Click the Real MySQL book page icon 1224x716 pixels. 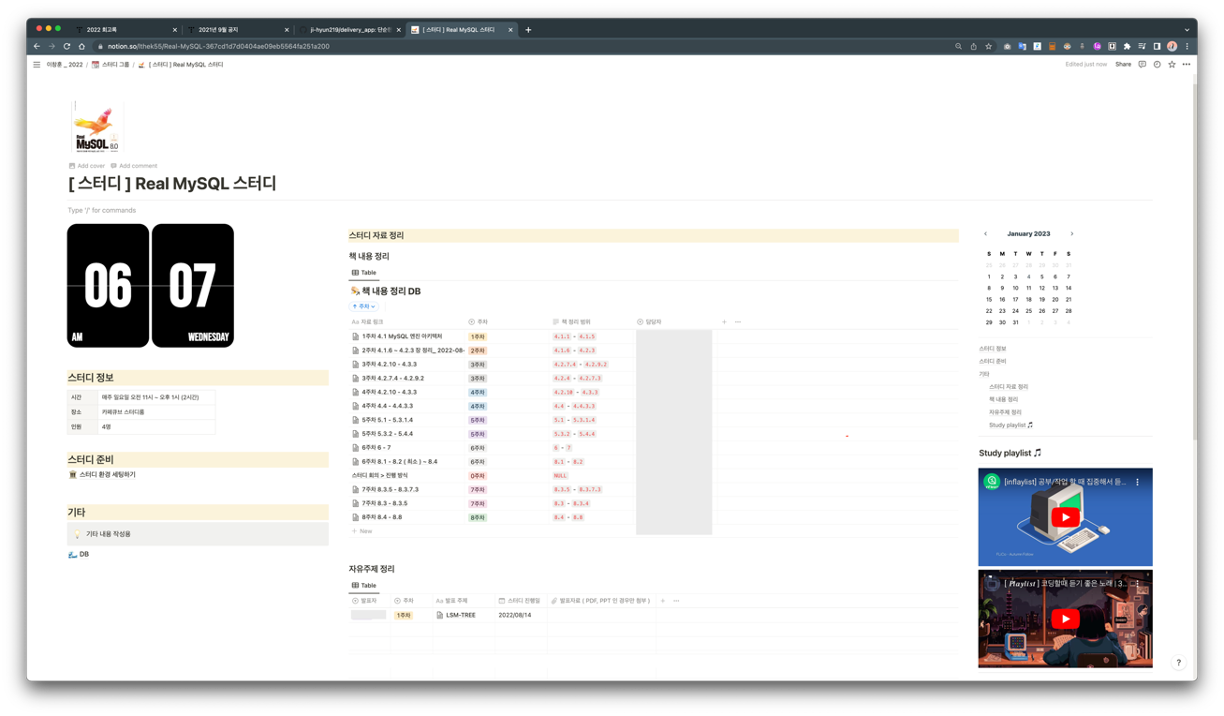pyautogui.click(x=96, y=127)
